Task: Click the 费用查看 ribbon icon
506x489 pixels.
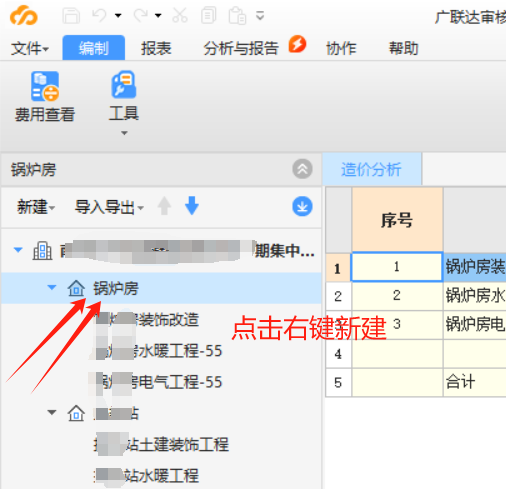Action: [45, 86]
